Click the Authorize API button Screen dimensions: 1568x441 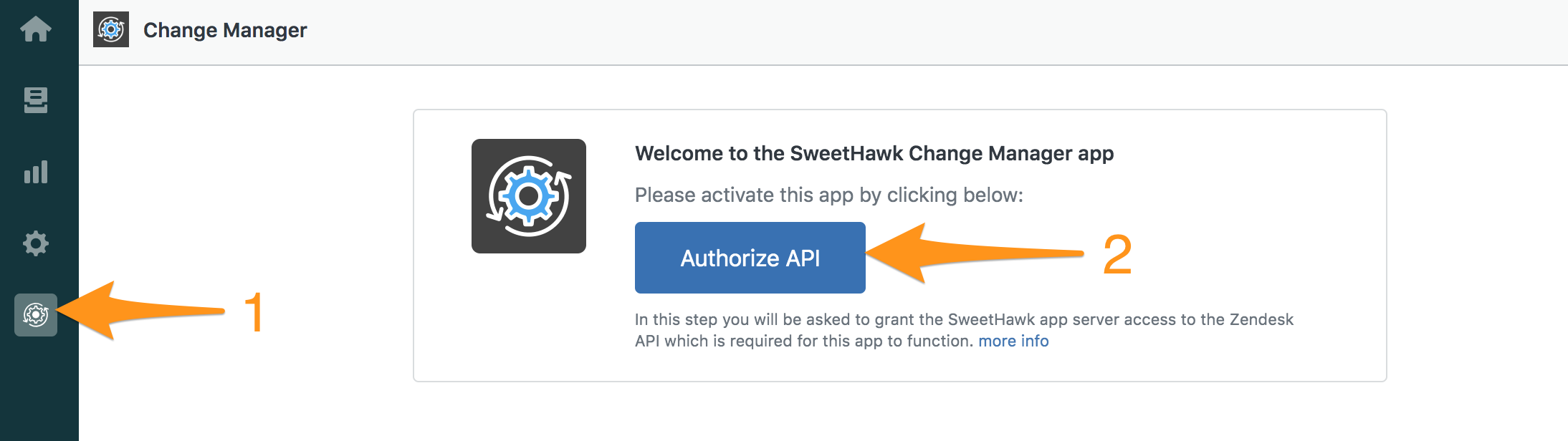point(750,258)
